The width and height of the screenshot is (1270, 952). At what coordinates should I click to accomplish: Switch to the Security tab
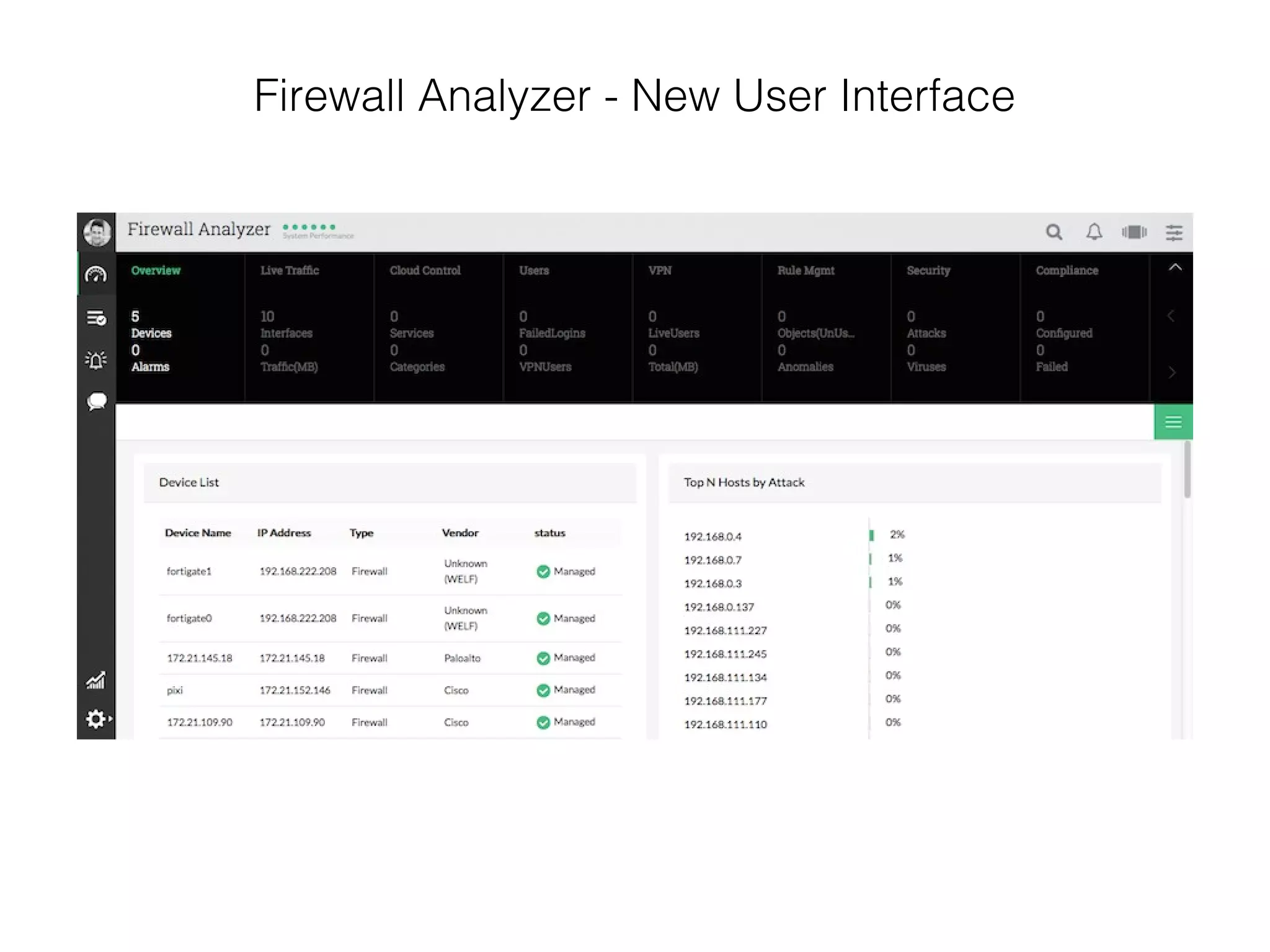928,271
